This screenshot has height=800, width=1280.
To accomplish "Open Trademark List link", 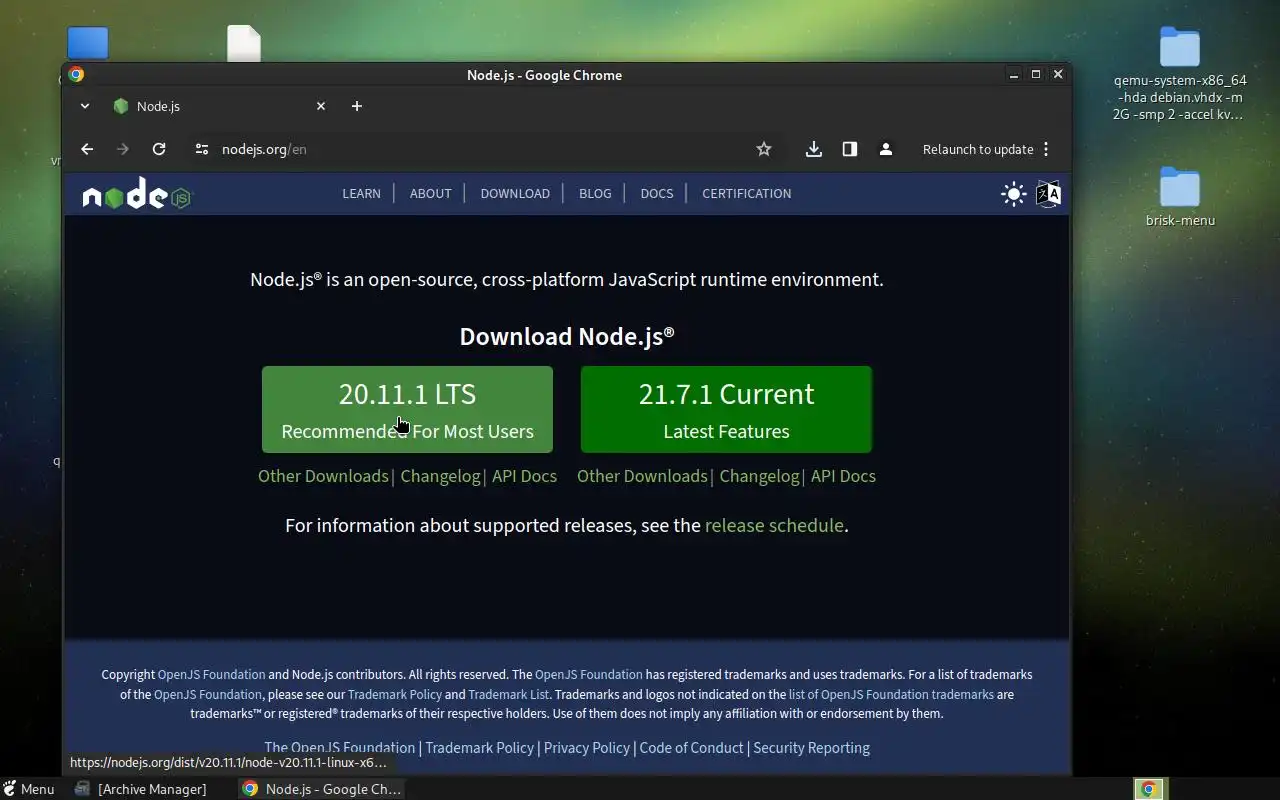I will point(508,694).
